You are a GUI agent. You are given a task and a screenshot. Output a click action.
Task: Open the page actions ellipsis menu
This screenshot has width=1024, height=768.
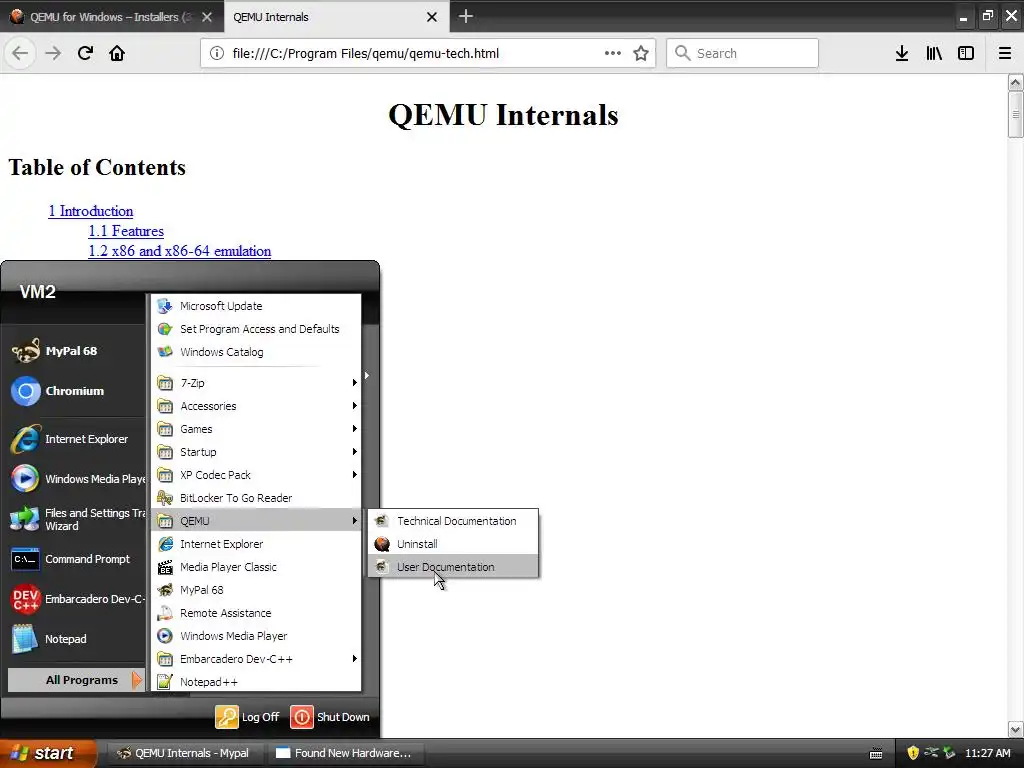click(613, 53)
